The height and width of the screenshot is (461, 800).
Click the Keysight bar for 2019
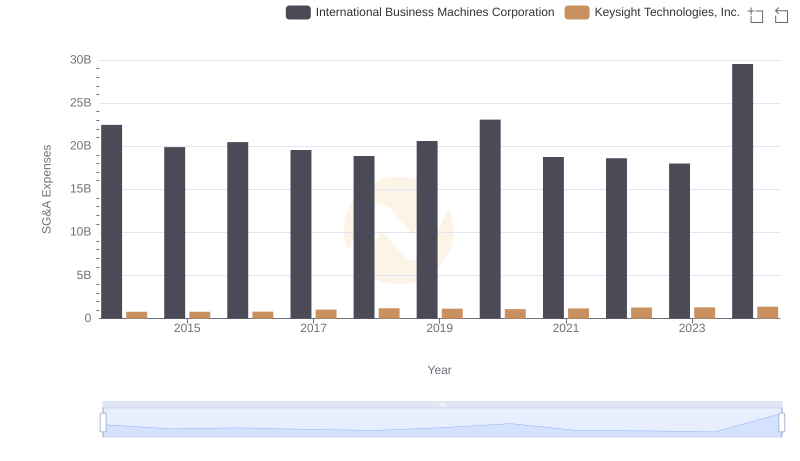tap(452, 314)
